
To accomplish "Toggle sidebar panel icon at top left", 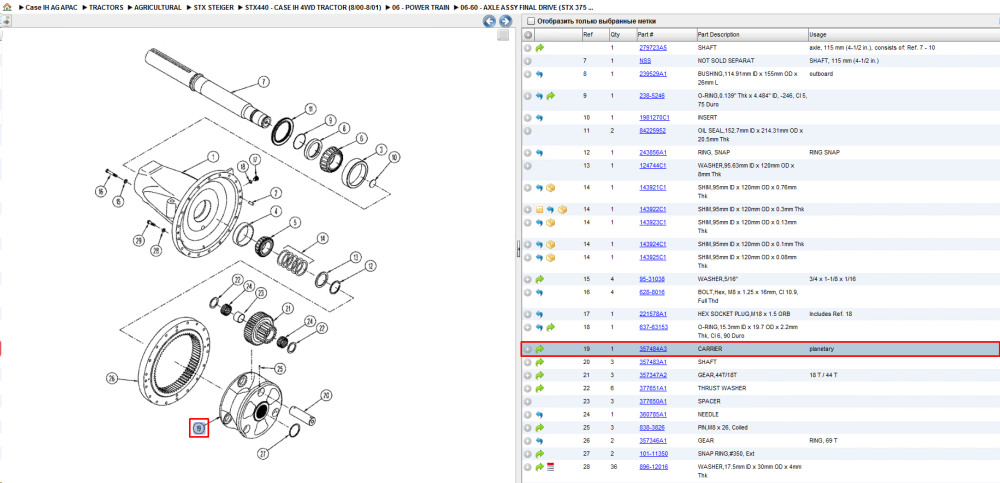I will (6, 21).
